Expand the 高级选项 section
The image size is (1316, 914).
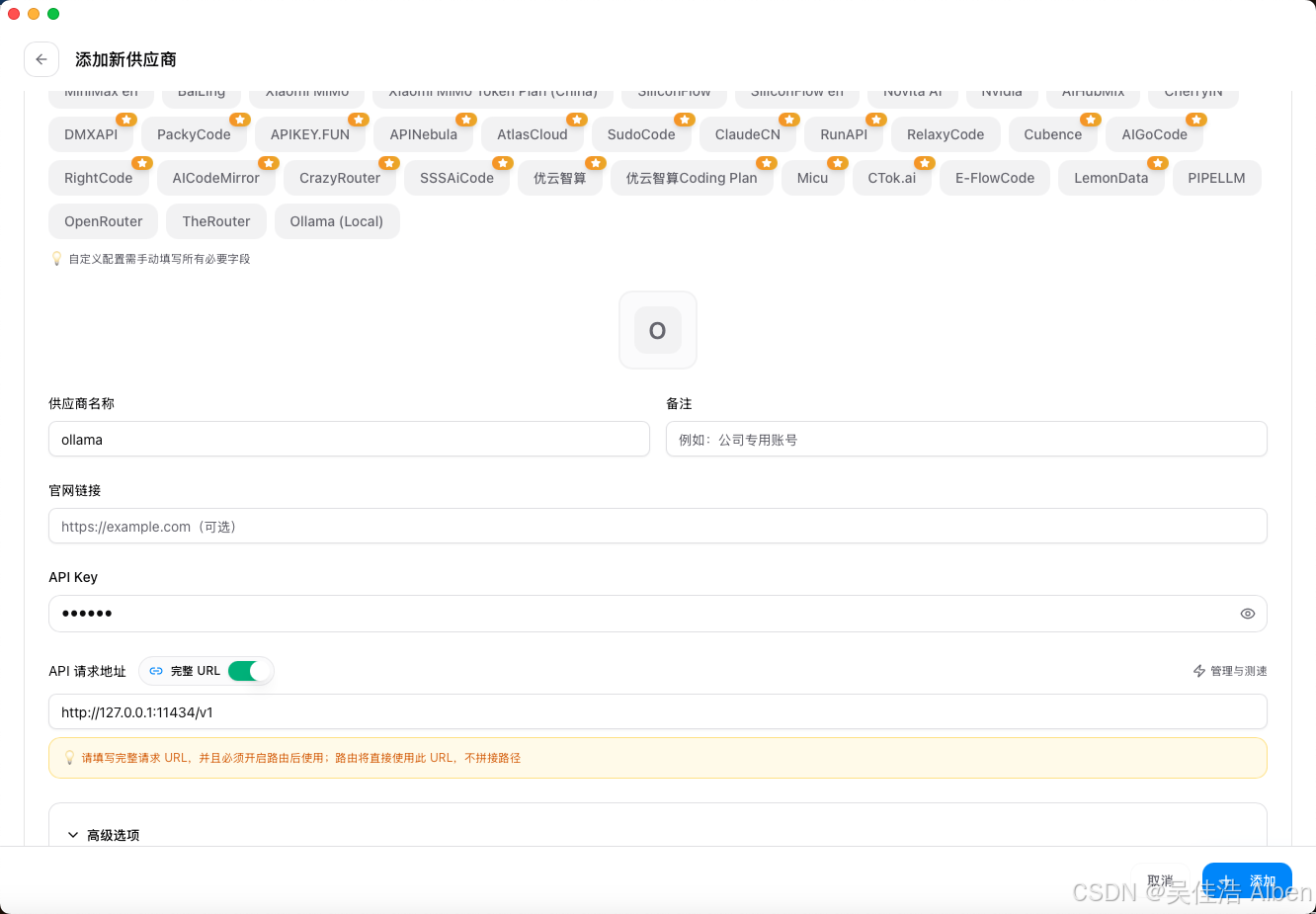pyautogui.click(x=104, y=835)
